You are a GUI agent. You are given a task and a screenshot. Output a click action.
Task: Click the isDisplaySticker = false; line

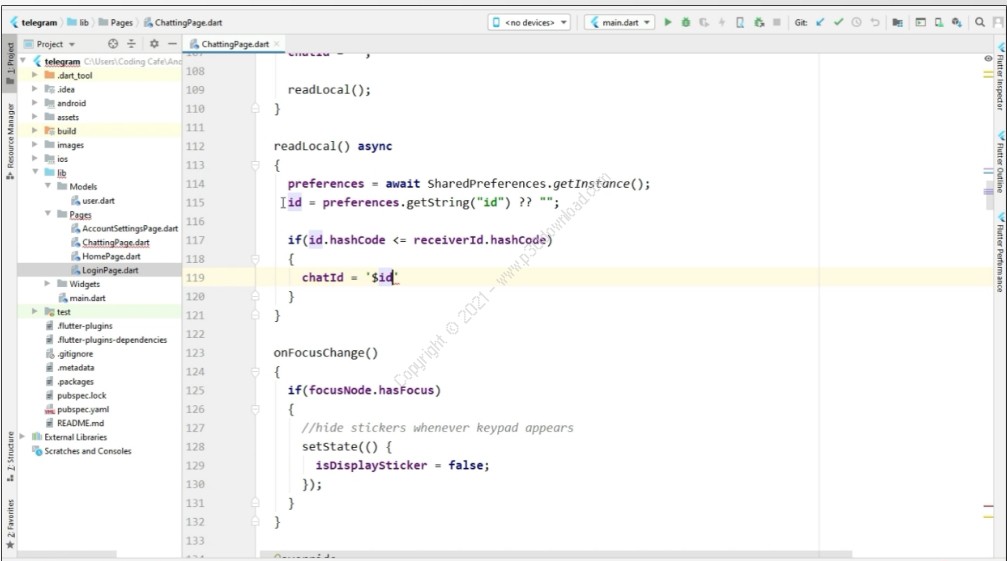click(x=402, y=465)
